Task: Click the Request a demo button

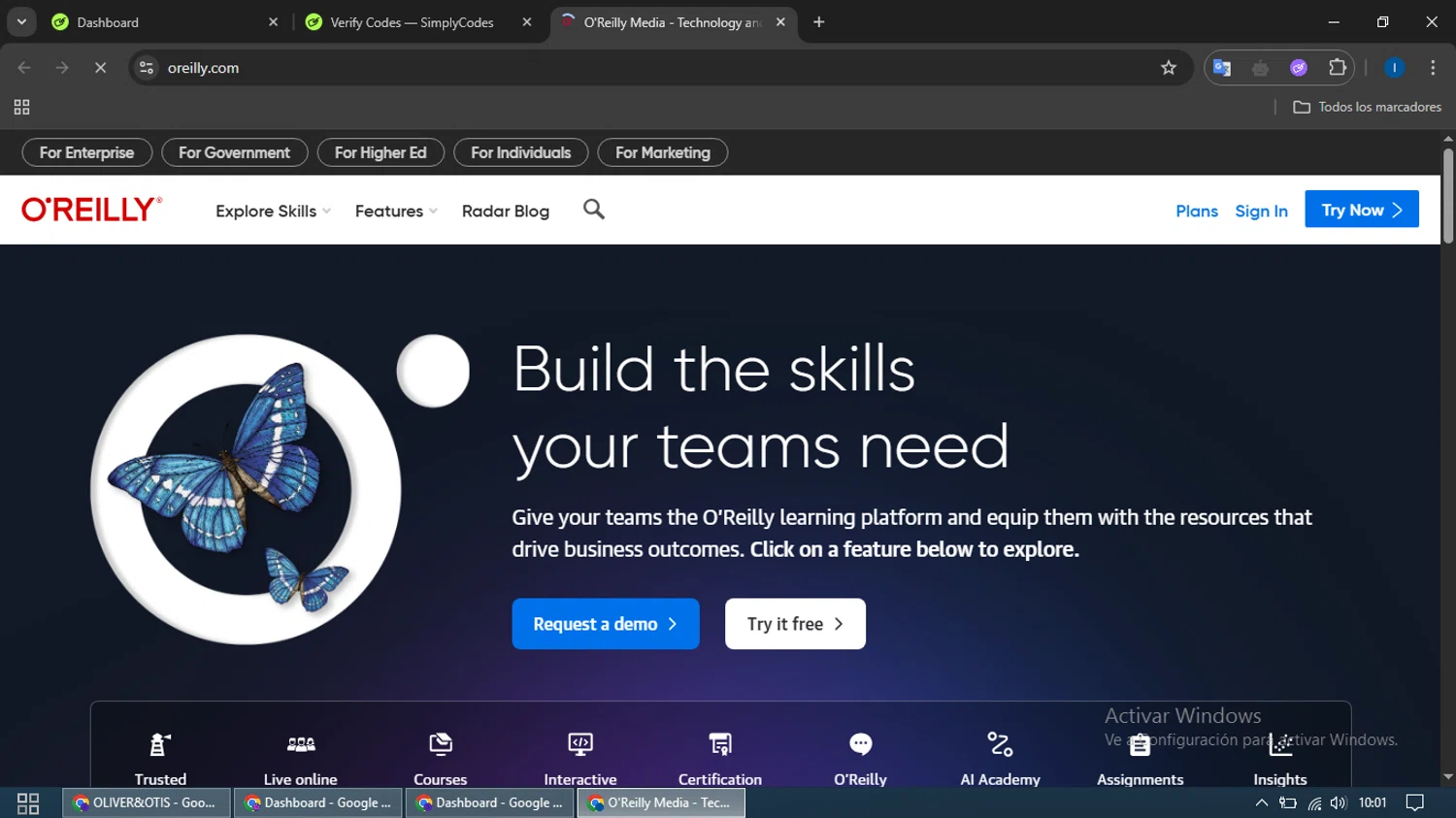Action: coord(606,624)
